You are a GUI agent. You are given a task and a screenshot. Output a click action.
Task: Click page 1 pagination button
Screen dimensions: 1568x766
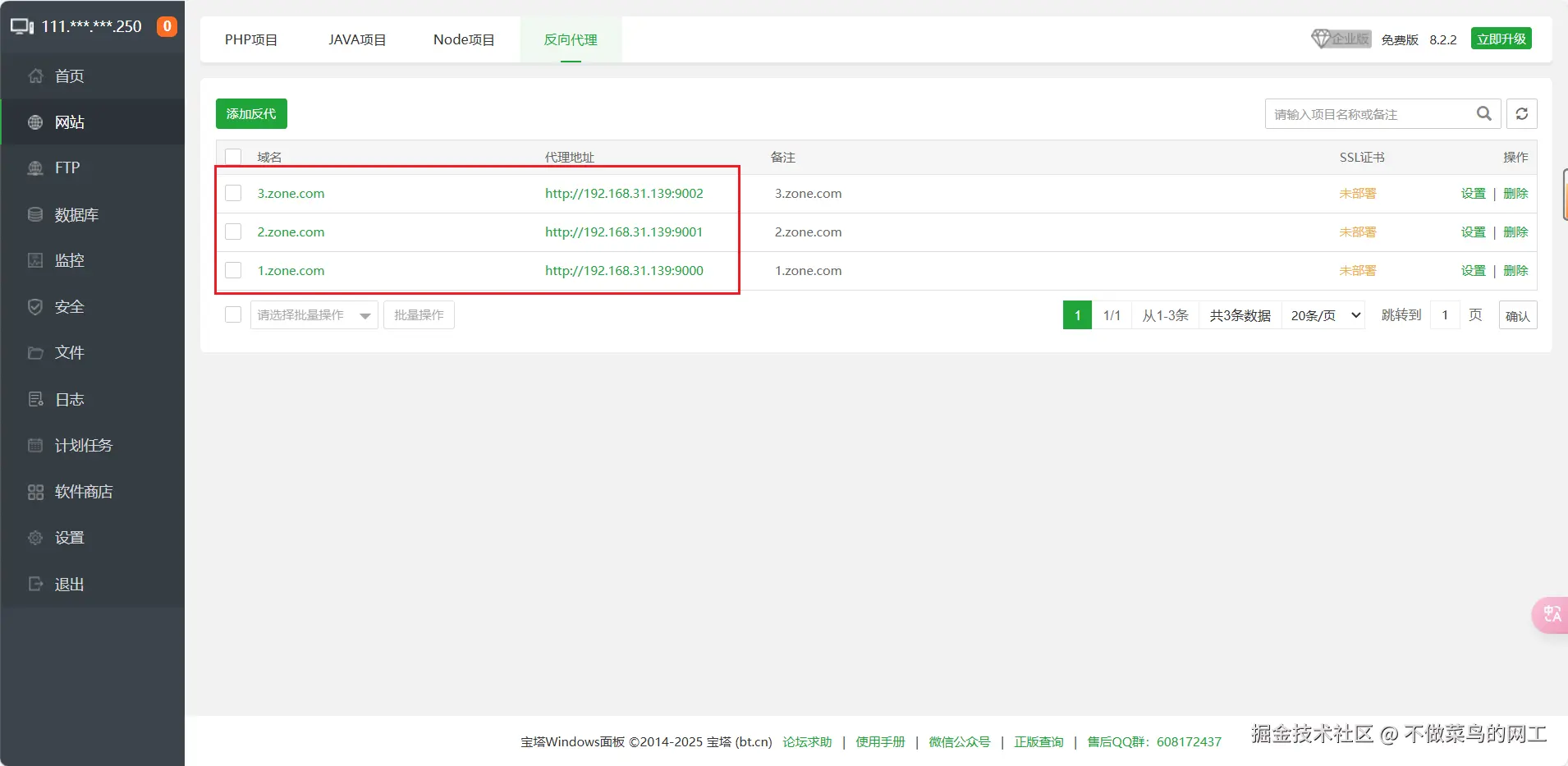pos(1077,315)
